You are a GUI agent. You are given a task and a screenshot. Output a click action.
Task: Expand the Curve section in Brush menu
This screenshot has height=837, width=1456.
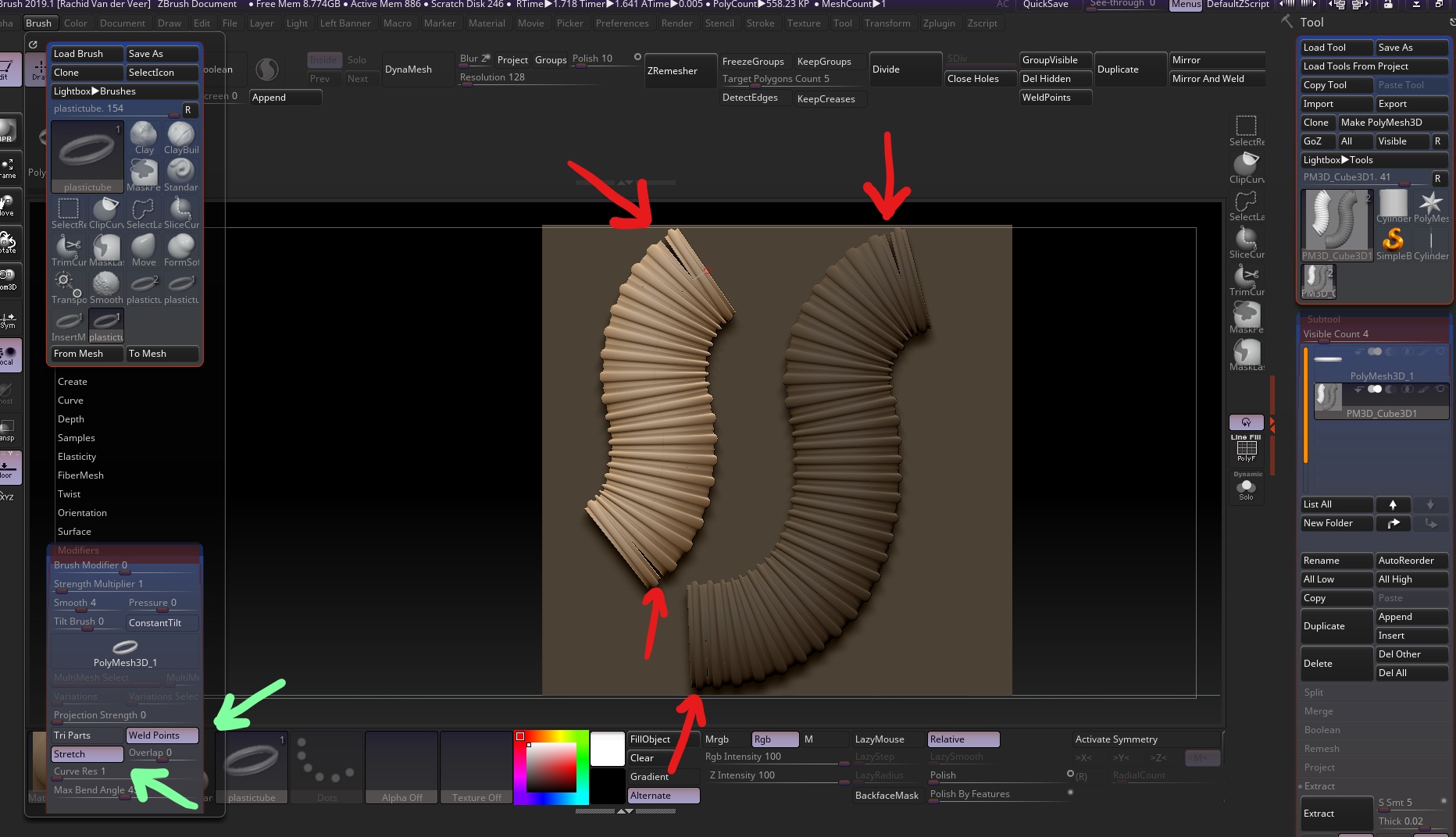tap(70, 400)
